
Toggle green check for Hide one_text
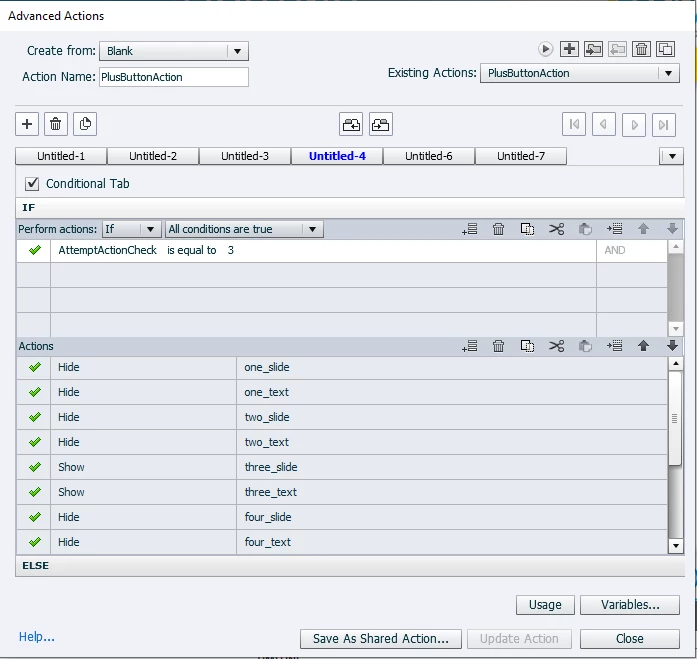pos(35,392)
